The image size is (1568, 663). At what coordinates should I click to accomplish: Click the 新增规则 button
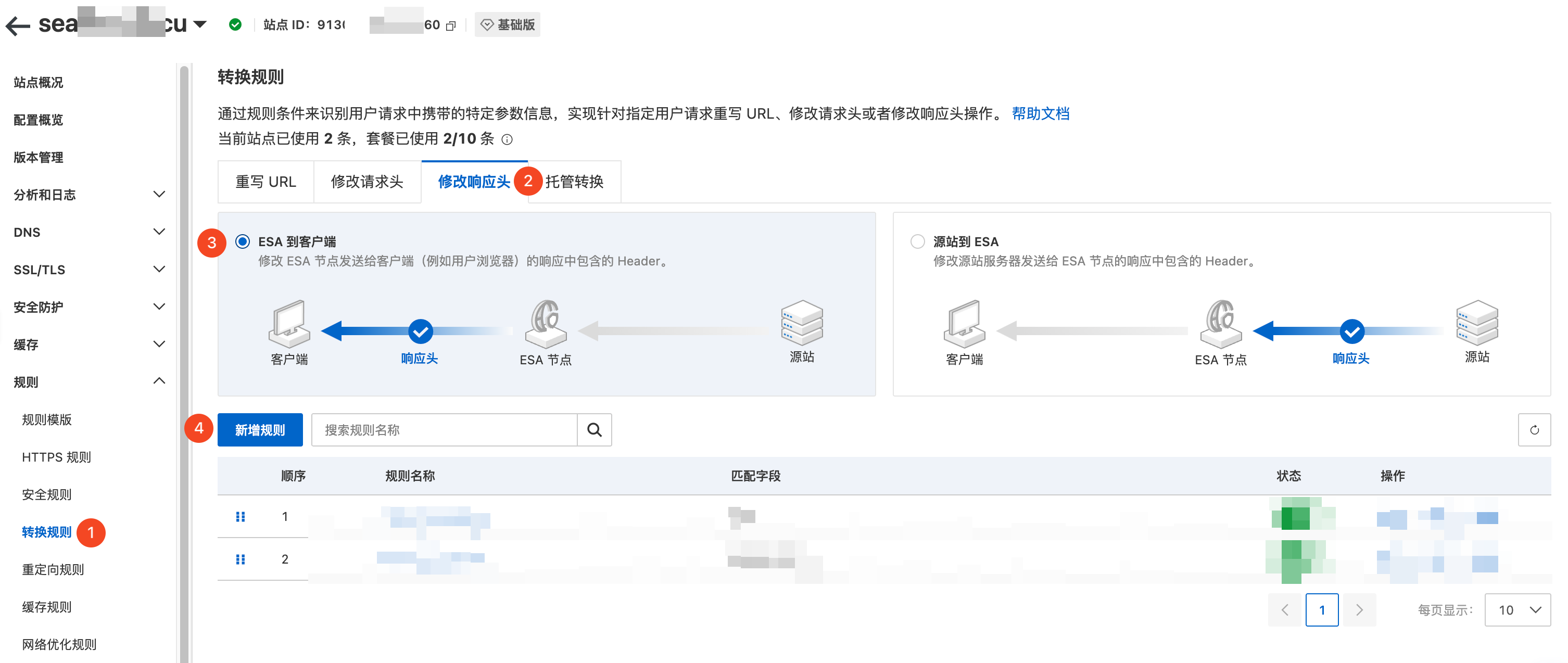(x=260, y=430)
